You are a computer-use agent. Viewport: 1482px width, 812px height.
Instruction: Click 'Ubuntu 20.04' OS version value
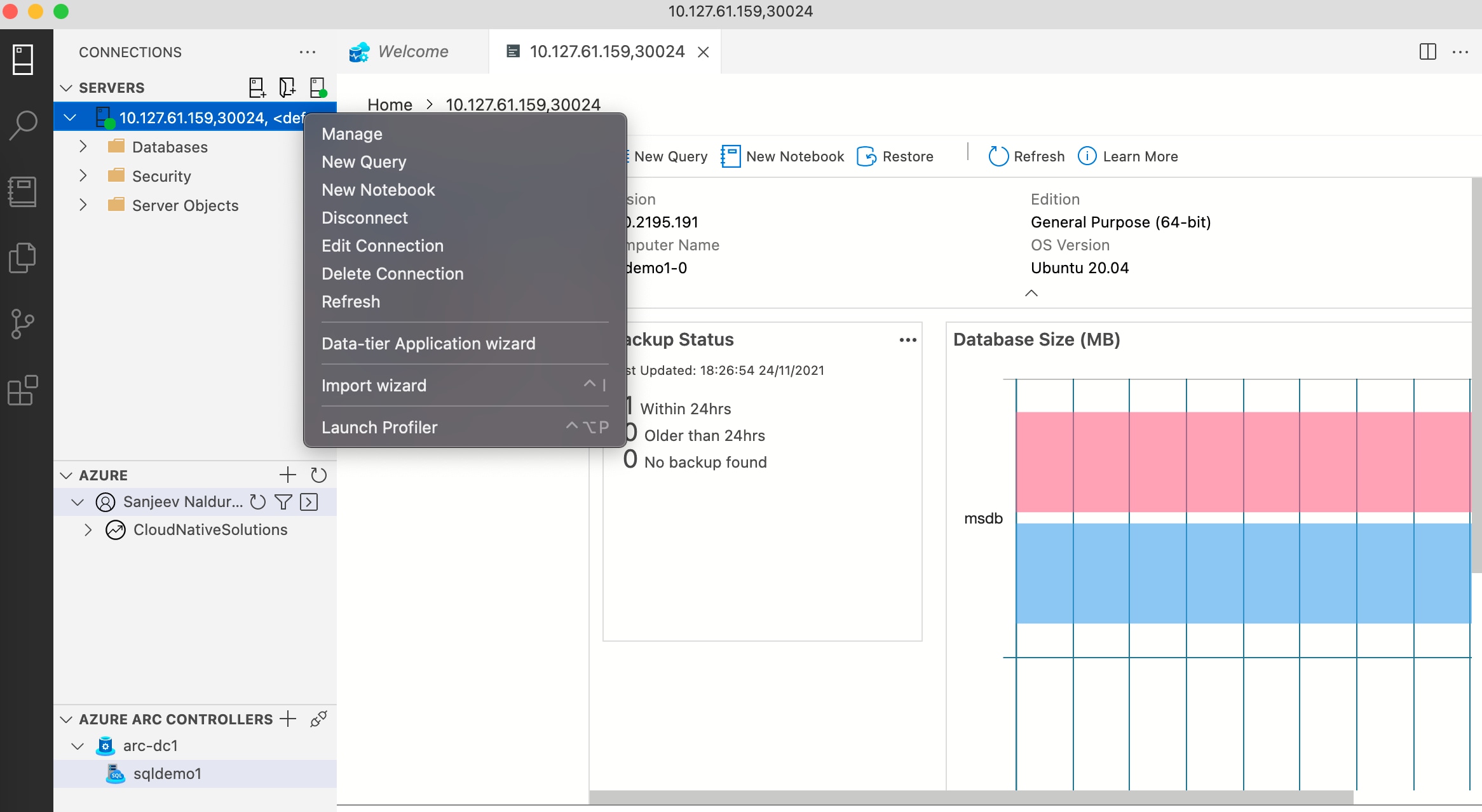pyautogui.click(x=1080, y=268)
